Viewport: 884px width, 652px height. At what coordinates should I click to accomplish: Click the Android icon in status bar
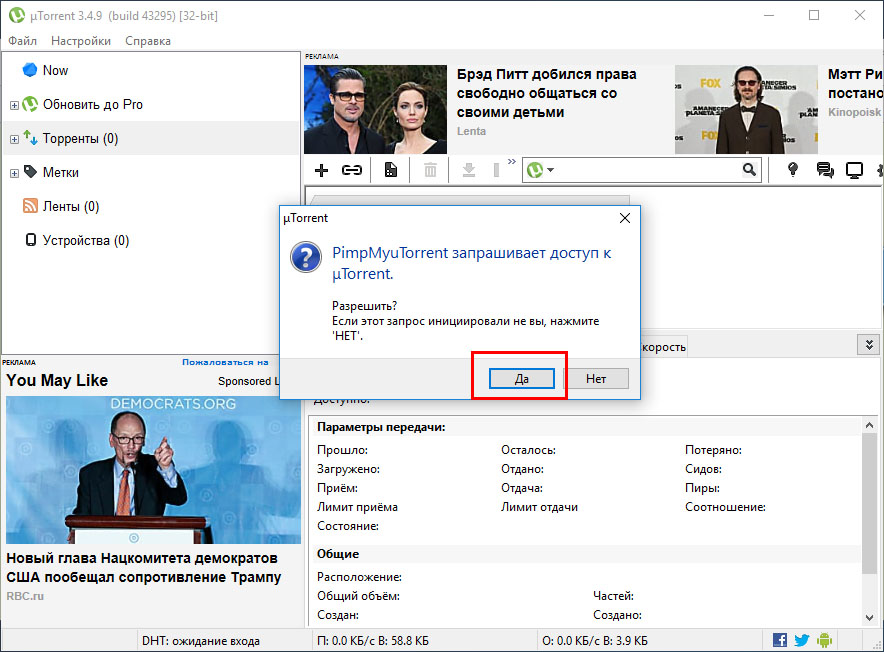pos(824,640)
